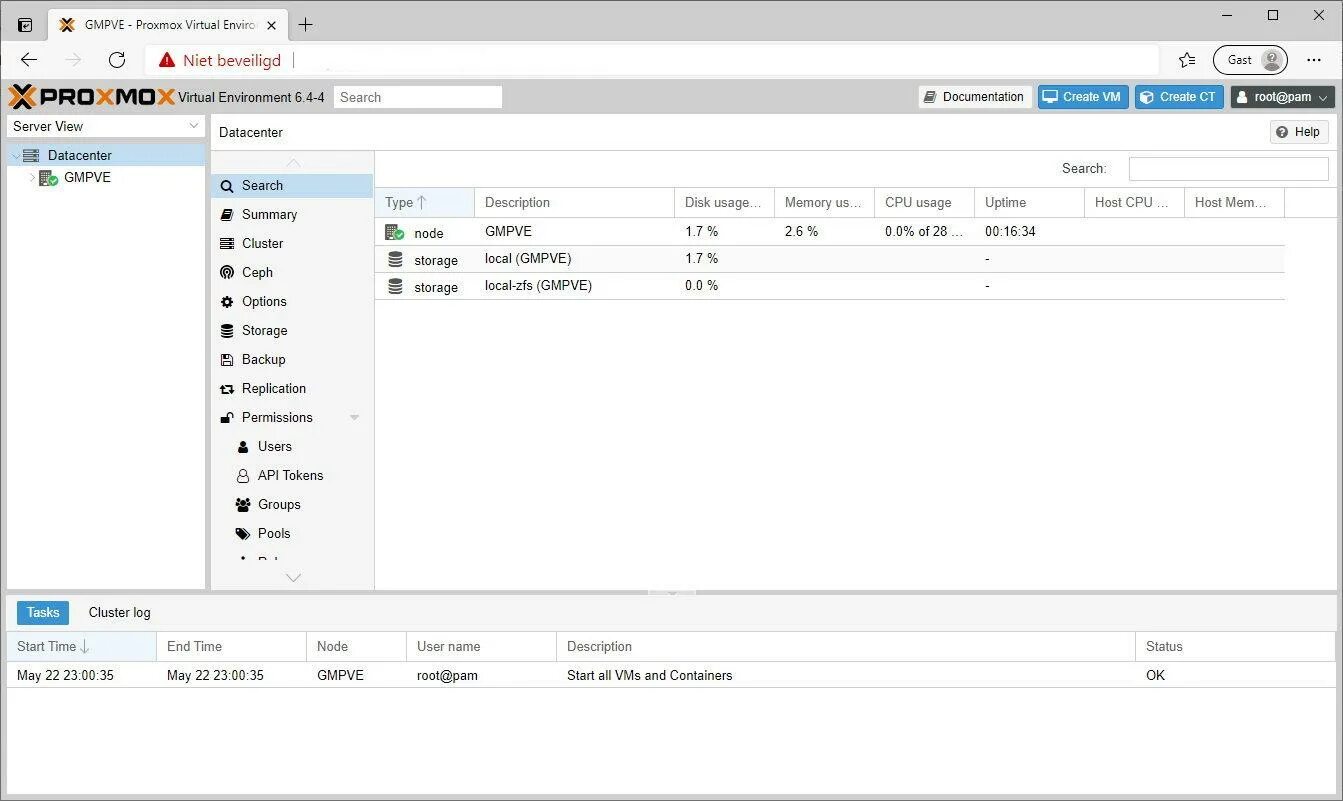Select the 'Start all VMs and Containers' task

(x=671, y=675)
